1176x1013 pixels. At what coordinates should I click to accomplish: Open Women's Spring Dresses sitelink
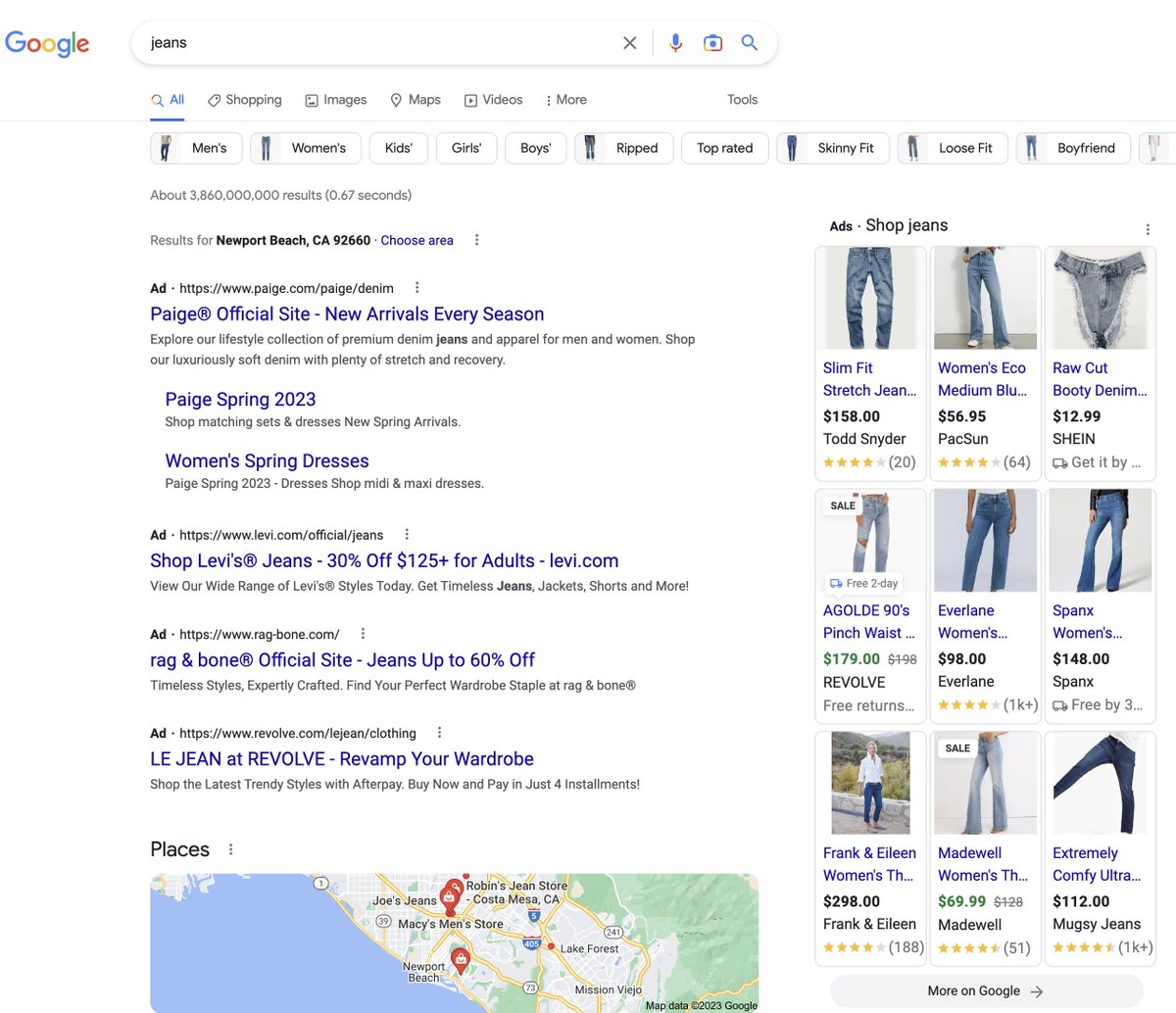[267, 461]
